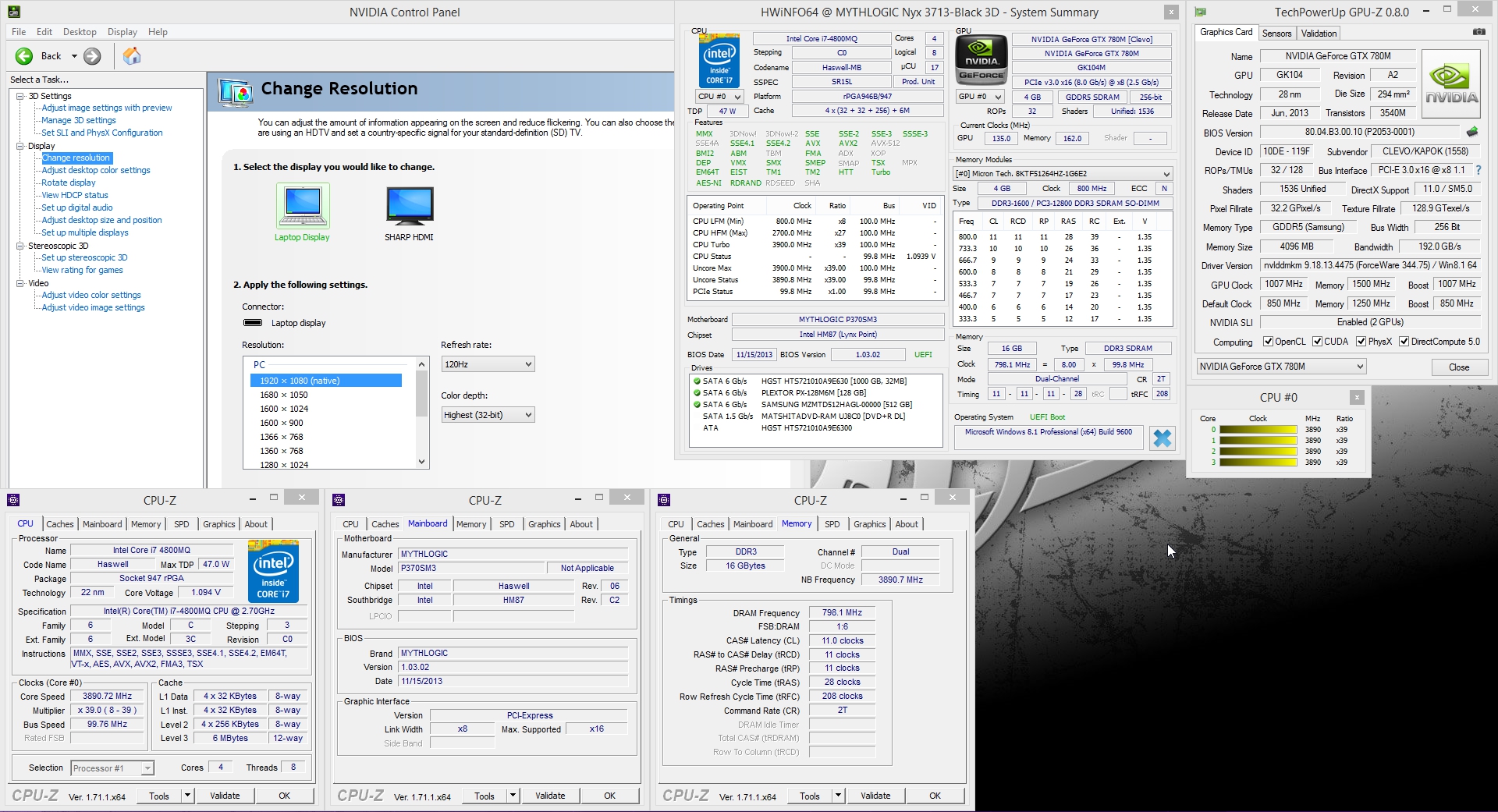This screenshot has width=1498, height=812.
Task: Collapse the Stereoscopic 3D tree node
Action: pyautogui.click(x=20, y=246)
